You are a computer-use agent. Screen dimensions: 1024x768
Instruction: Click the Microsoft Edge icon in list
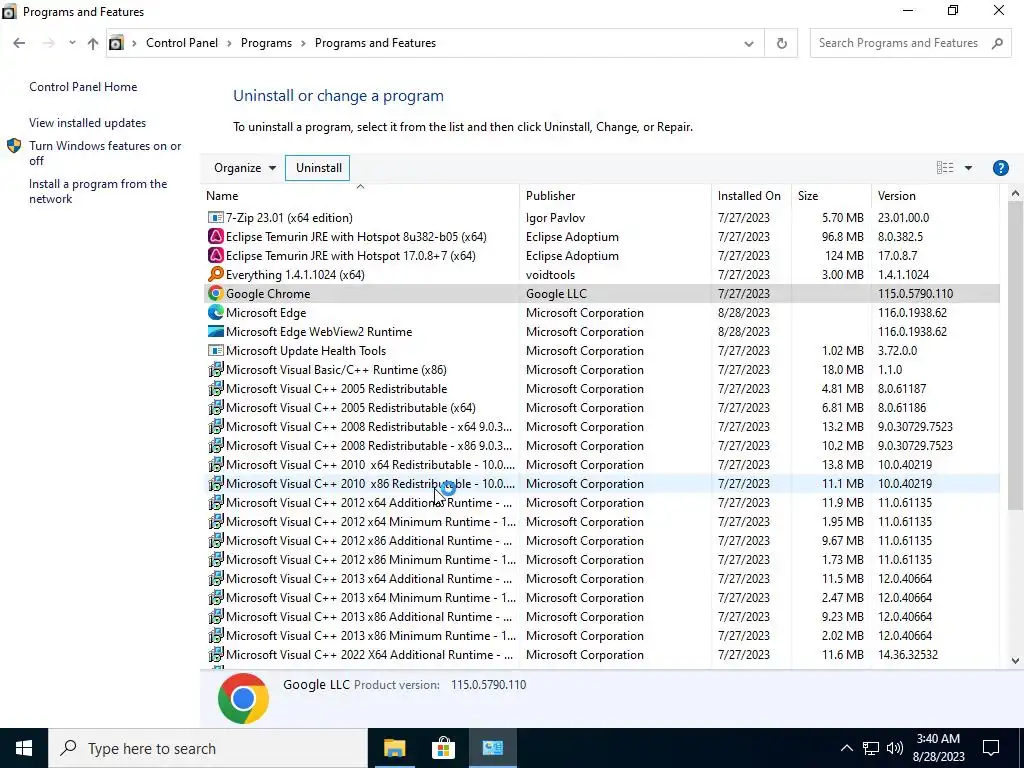[x=215, y=312]
